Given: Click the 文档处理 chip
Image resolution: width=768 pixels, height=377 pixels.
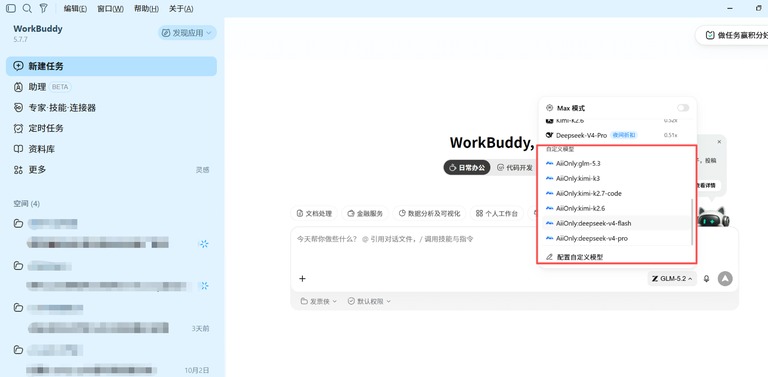Looking at the screenshot, I should click(x=314, y=213).
